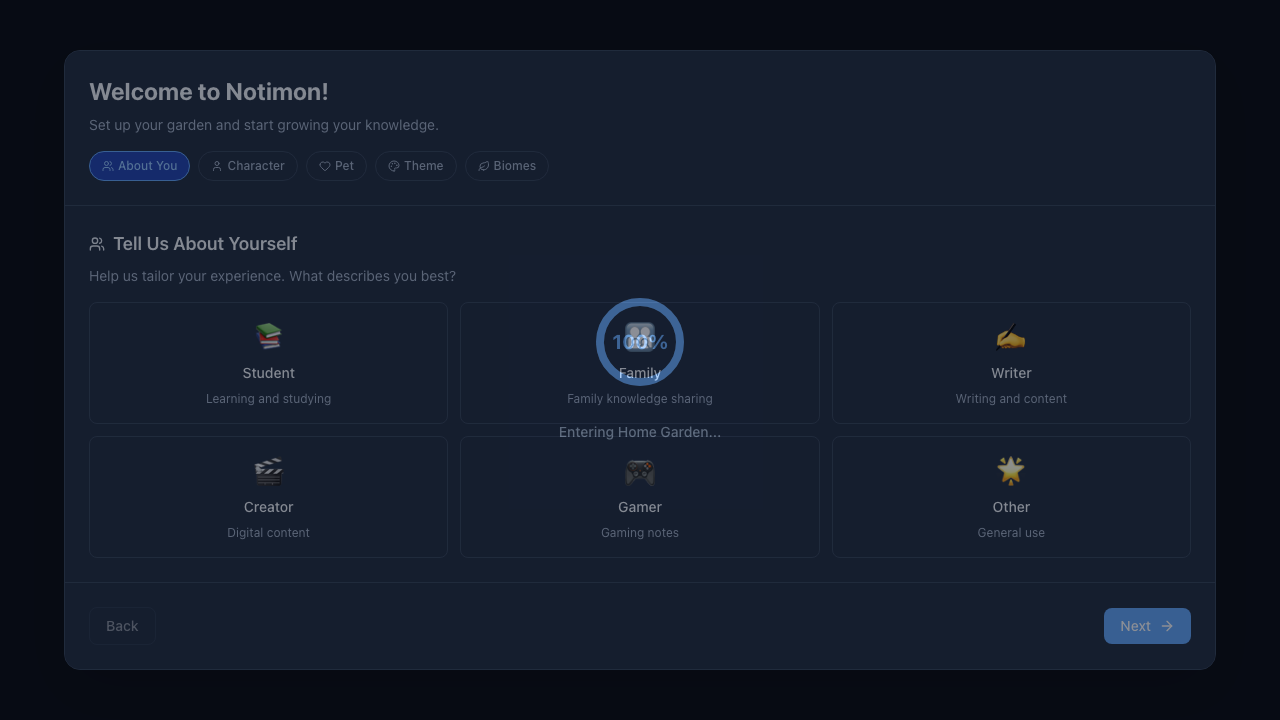The height and width of the screenshot is (720, 1280).
Task: Click the 'Entering Home Garden...' loading text
Action: [x=640, y=432]
